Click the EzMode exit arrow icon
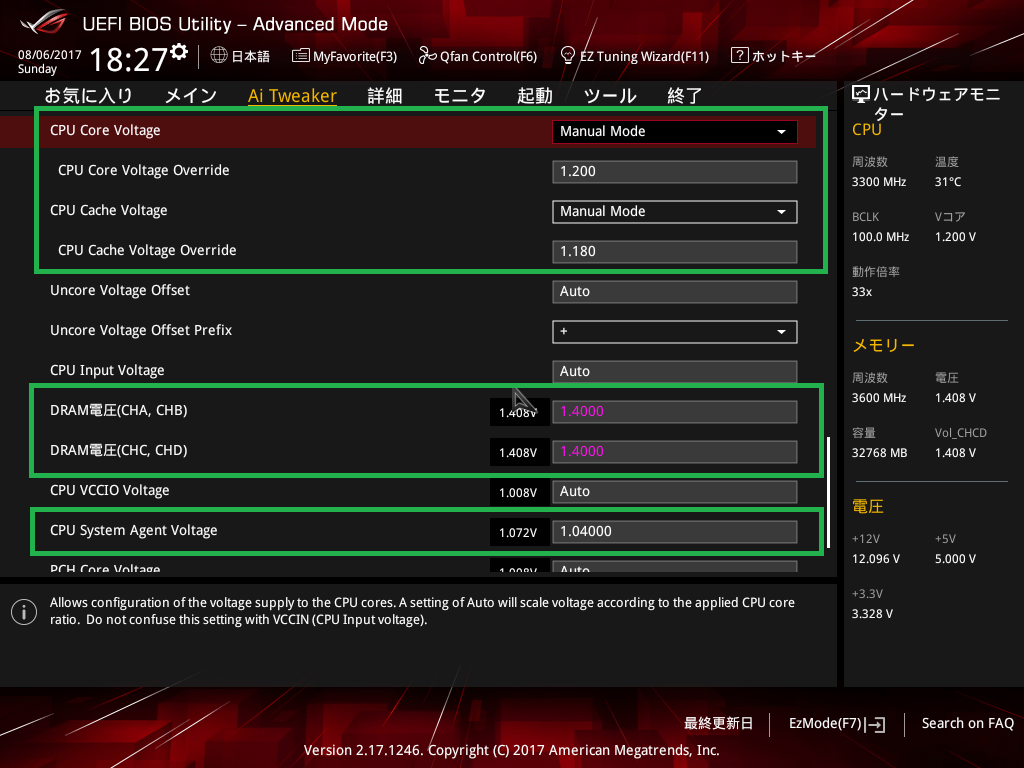1024x768 pixels. click(874, 724)
